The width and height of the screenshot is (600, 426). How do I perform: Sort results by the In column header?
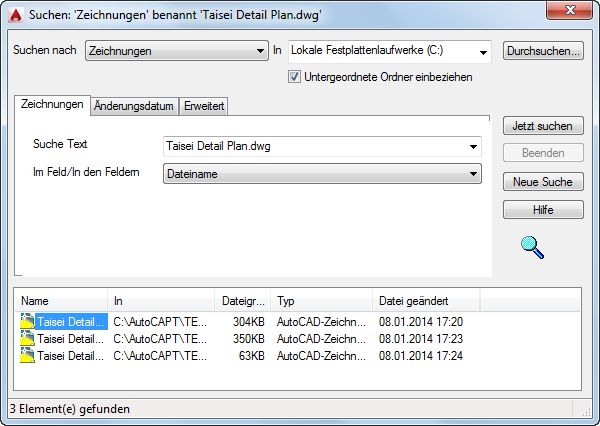[161, 301]
